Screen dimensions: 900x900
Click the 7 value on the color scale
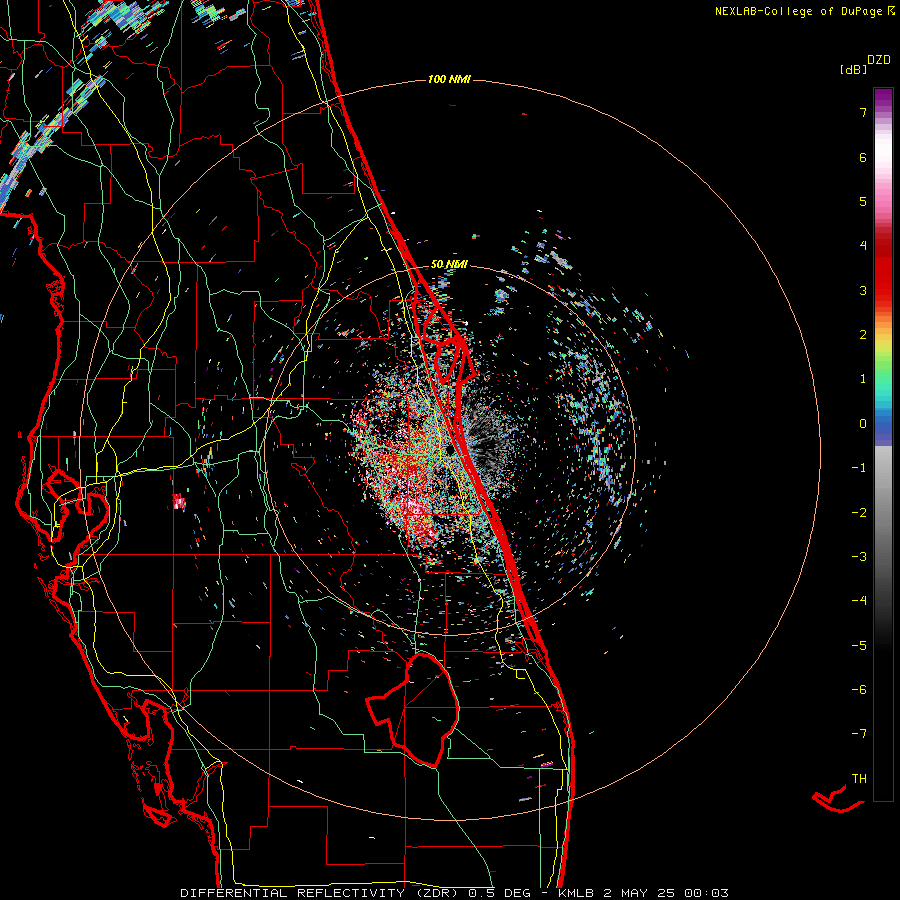coord(863,112)
